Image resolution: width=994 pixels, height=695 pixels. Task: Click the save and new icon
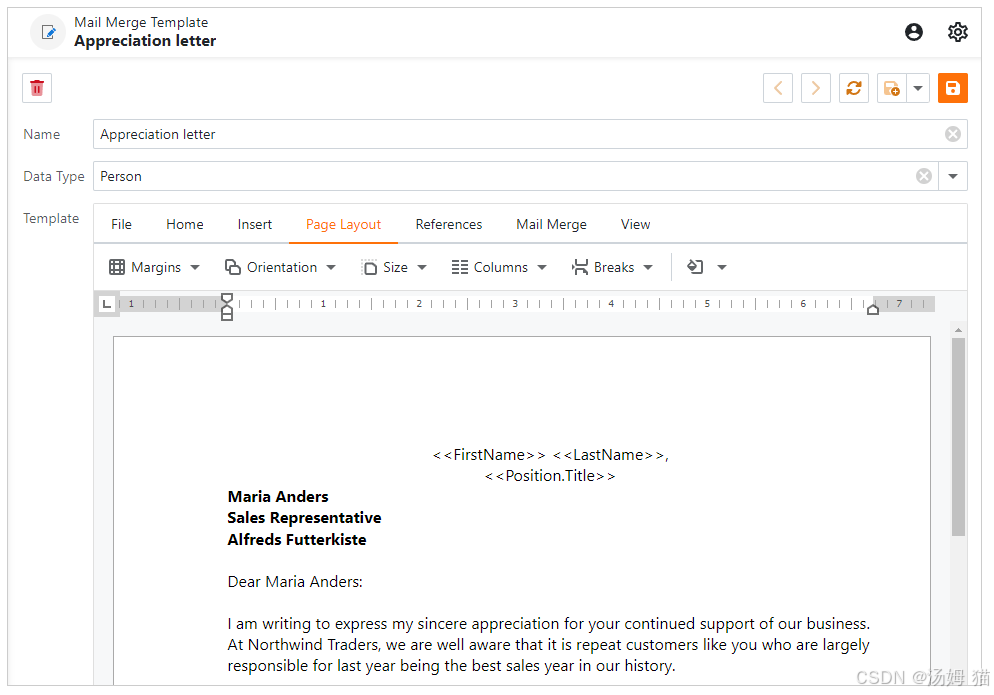pyautogui.click(x=891, y=88)
